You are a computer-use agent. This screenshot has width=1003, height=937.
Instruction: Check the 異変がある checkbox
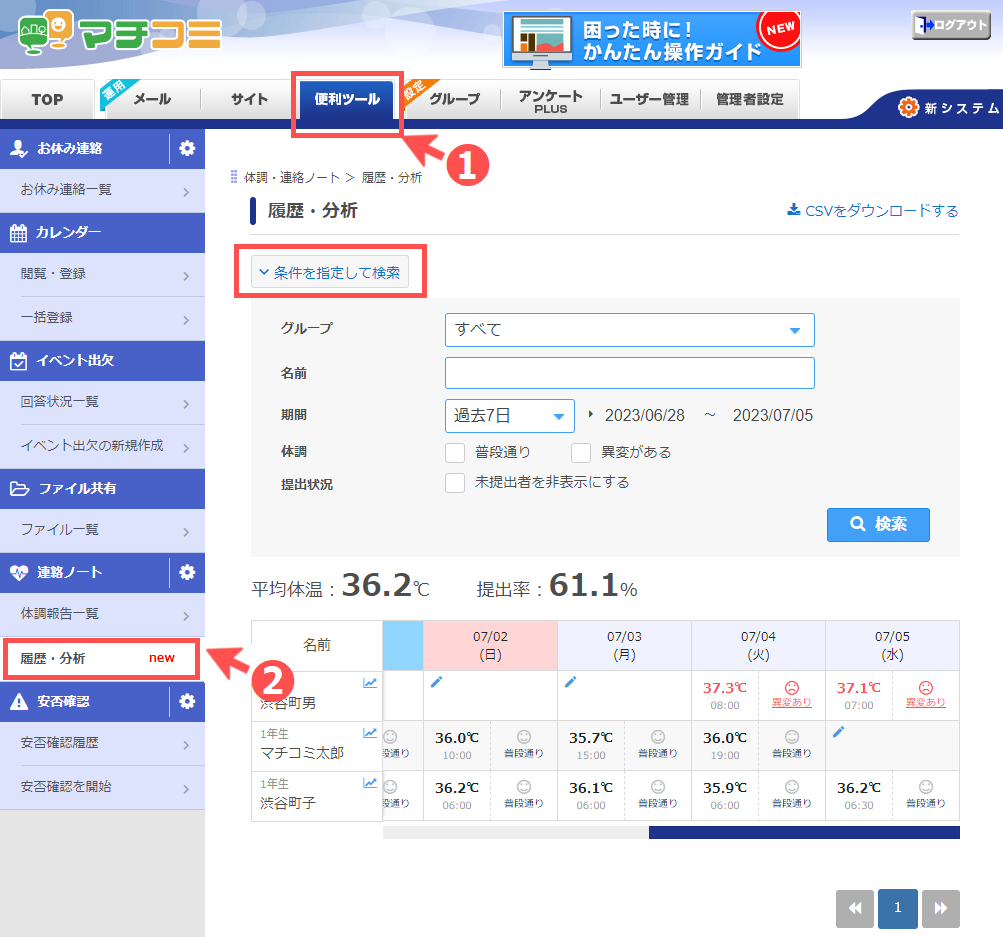click(581, 452)
